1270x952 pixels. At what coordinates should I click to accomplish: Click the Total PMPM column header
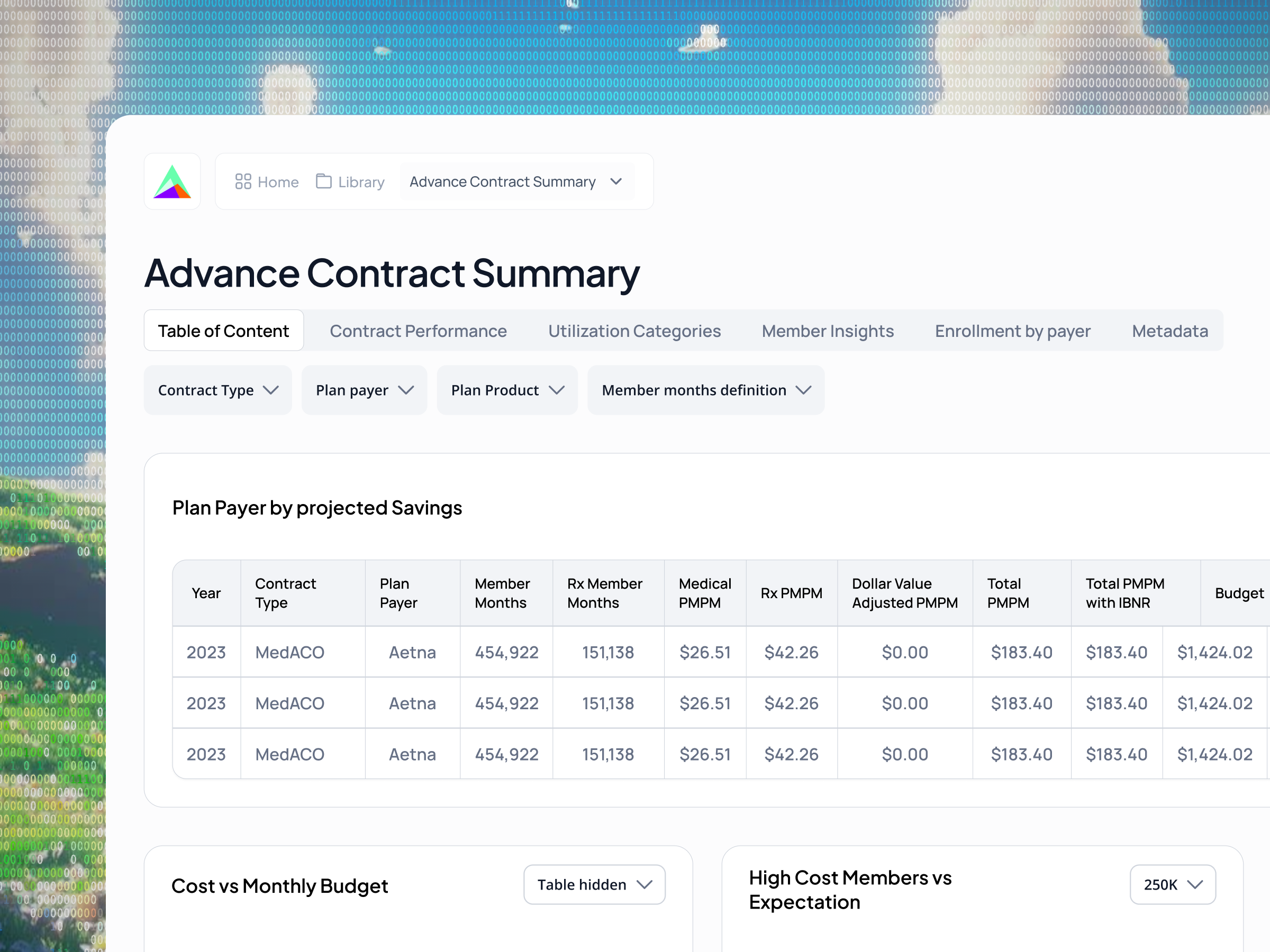tap(1022, 593)
